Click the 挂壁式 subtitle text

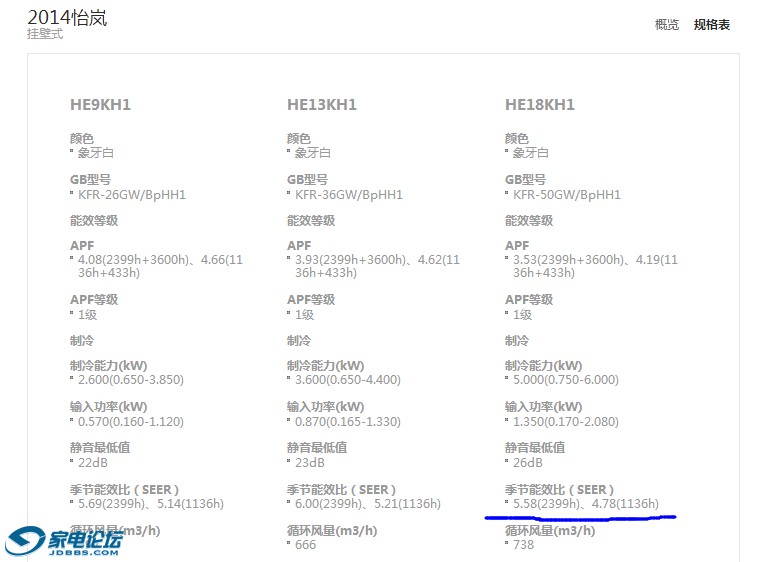pyautogui.click(x=45, y=34)
